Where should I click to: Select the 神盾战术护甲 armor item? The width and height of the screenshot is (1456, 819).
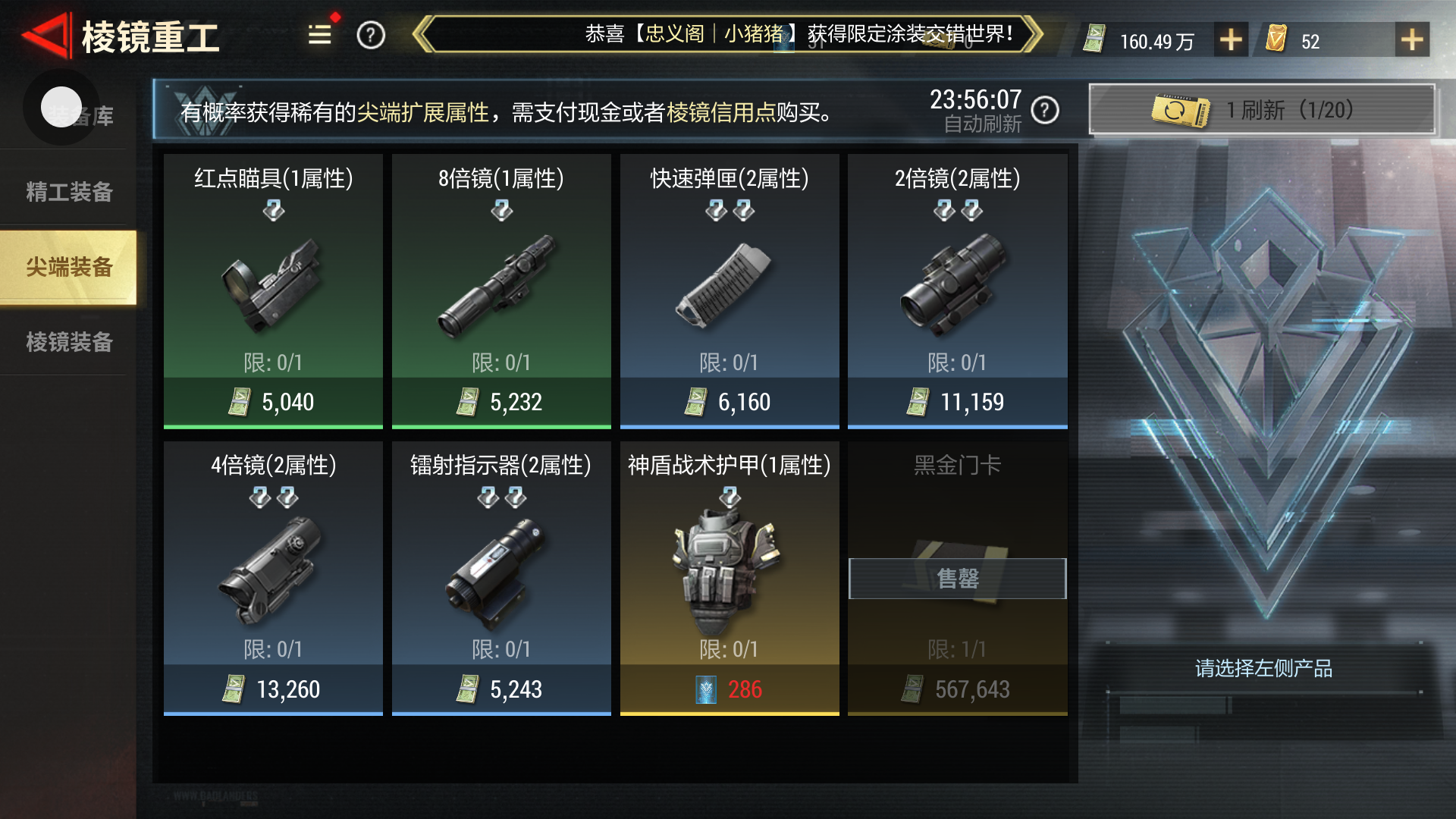pos(730,579)
